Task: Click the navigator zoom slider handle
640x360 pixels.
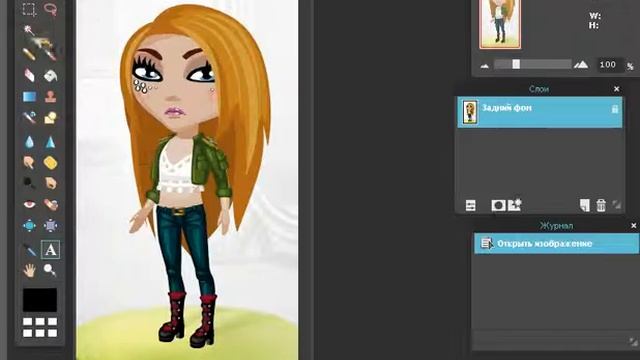Action: coord(516,64)
